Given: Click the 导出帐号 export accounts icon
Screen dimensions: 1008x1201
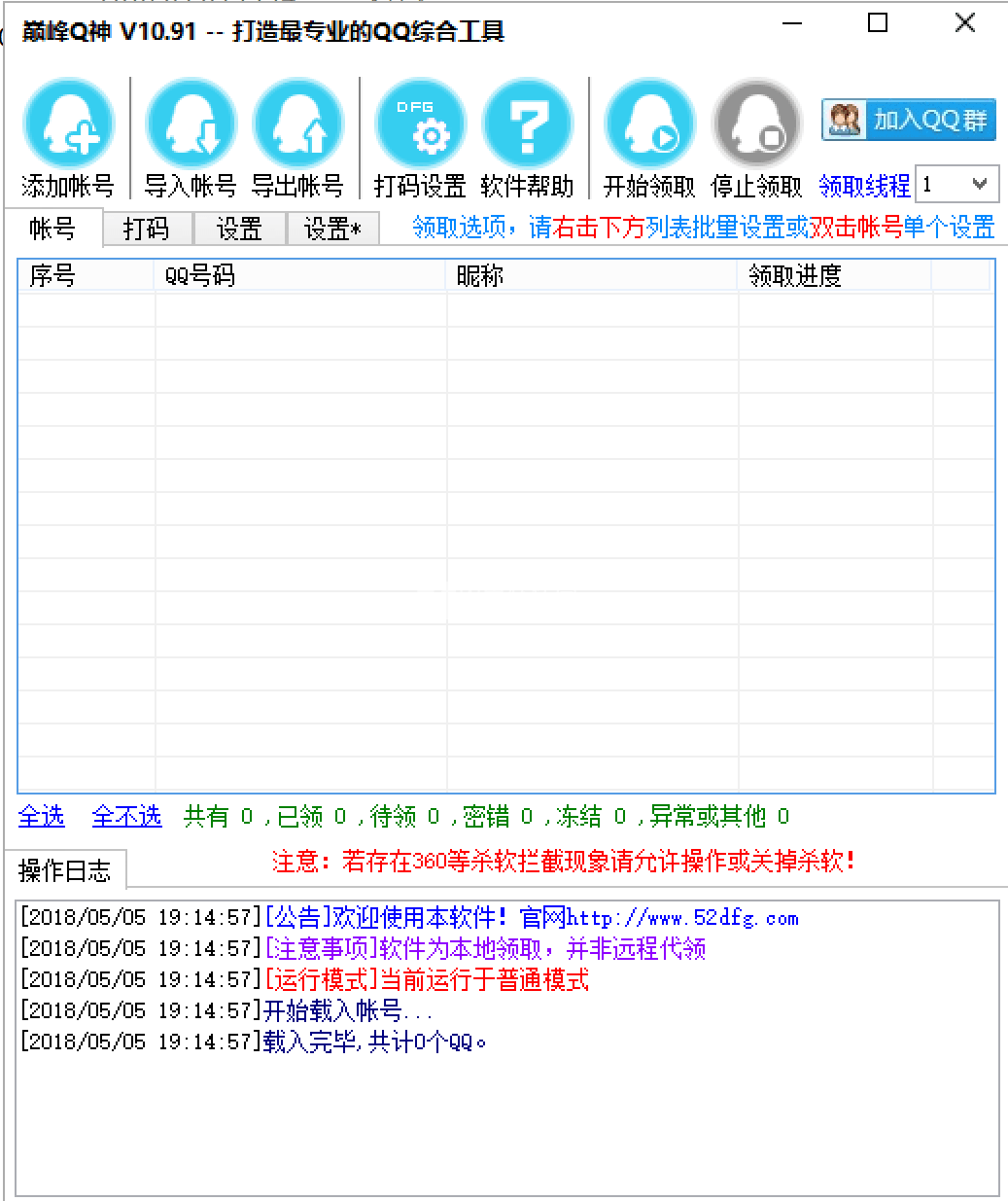Looking at the screenshot, I should click(x=297, y=124).
